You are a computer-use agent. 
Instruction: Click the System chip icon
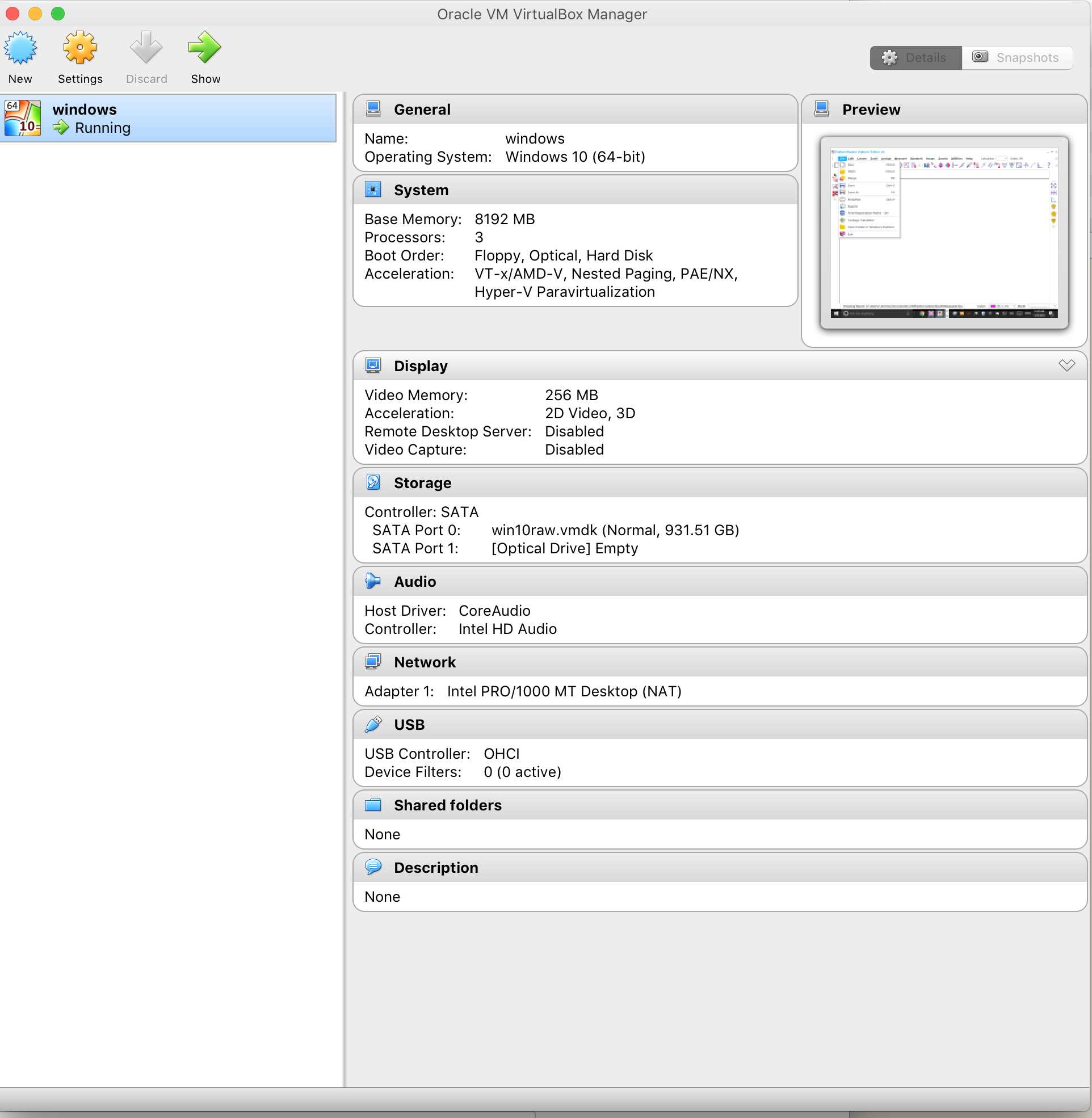(x=373, y=190)
